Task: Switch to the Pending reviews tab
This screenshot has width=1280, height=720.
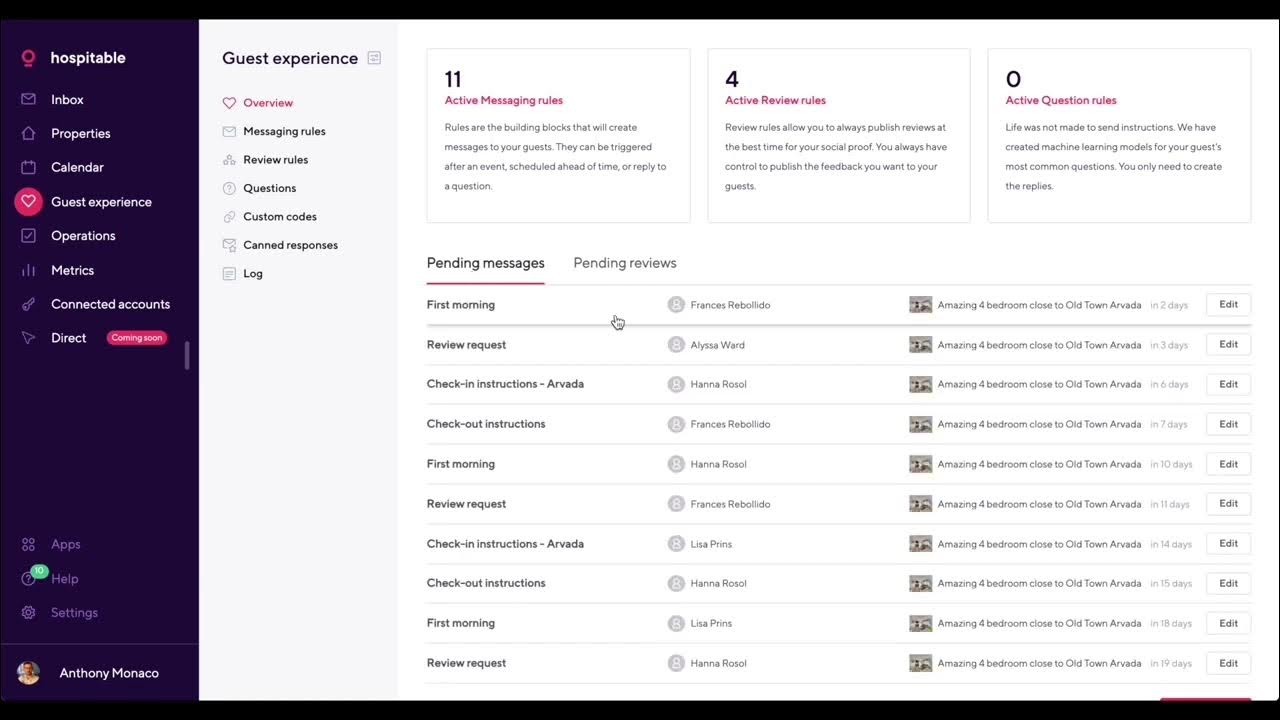Action: pyautogui.click(x=625, y=263)
